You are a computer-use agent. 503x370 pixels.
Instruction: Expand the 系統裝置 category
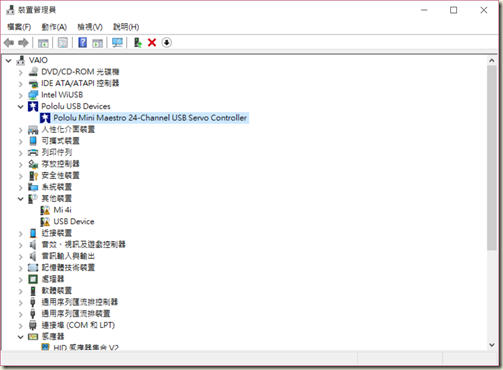coord(21,187)
